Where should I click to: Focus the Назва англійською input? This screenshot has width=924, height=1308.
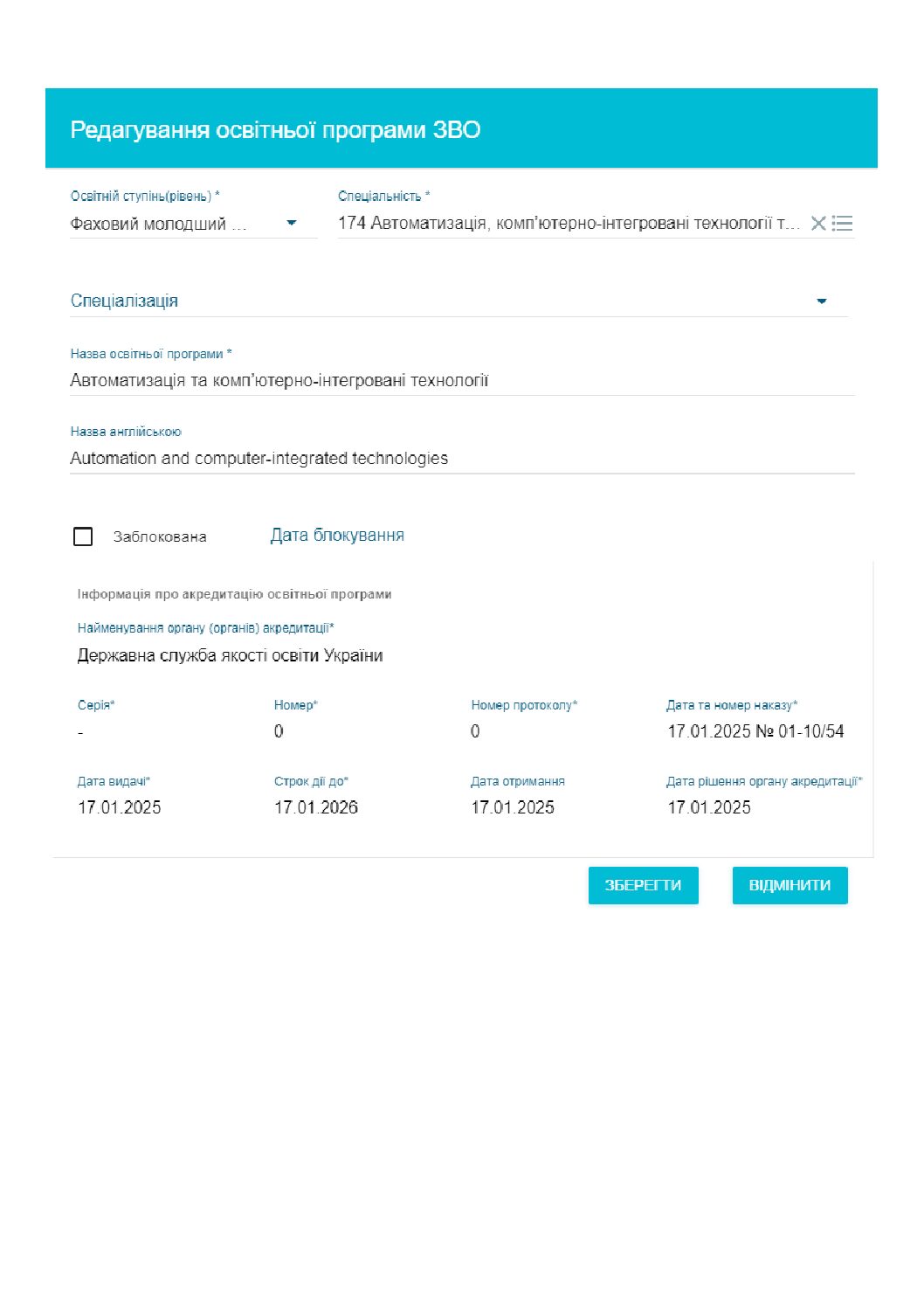click(461, 459)
